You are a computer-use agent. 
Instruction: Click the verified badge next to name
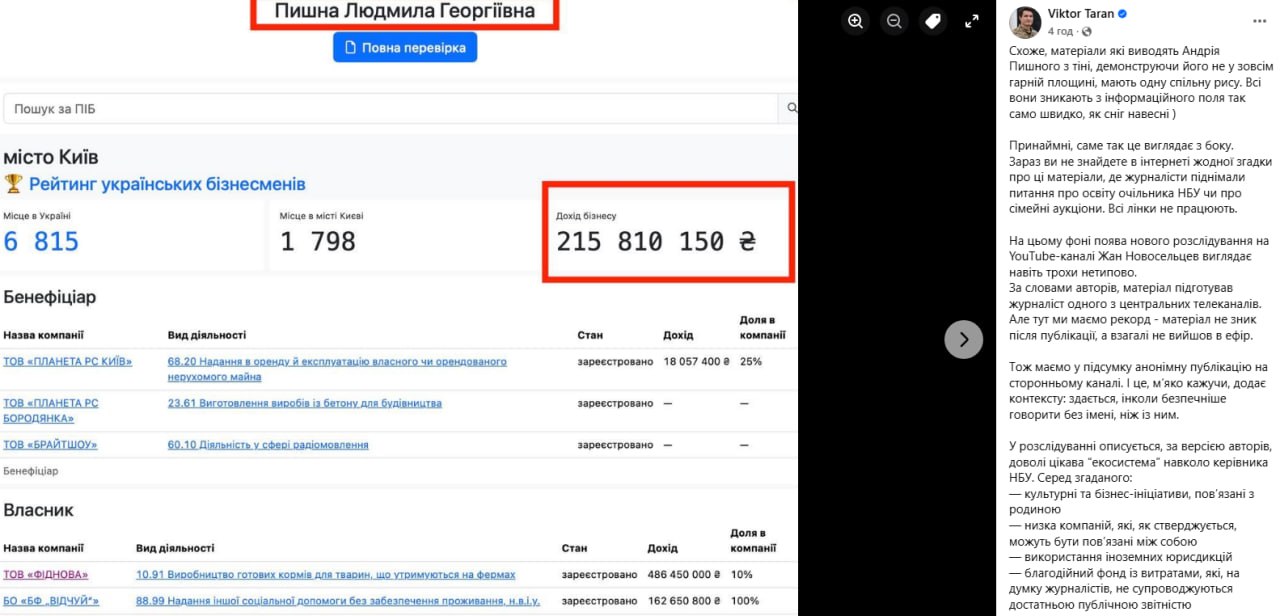tap(1123, 14)
